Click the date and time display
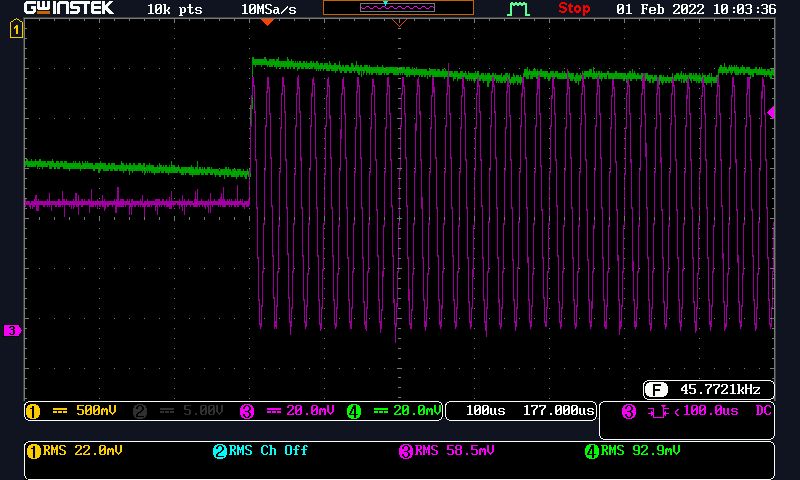Viewport: 800px width, 480px height. [x=696, y=9]
